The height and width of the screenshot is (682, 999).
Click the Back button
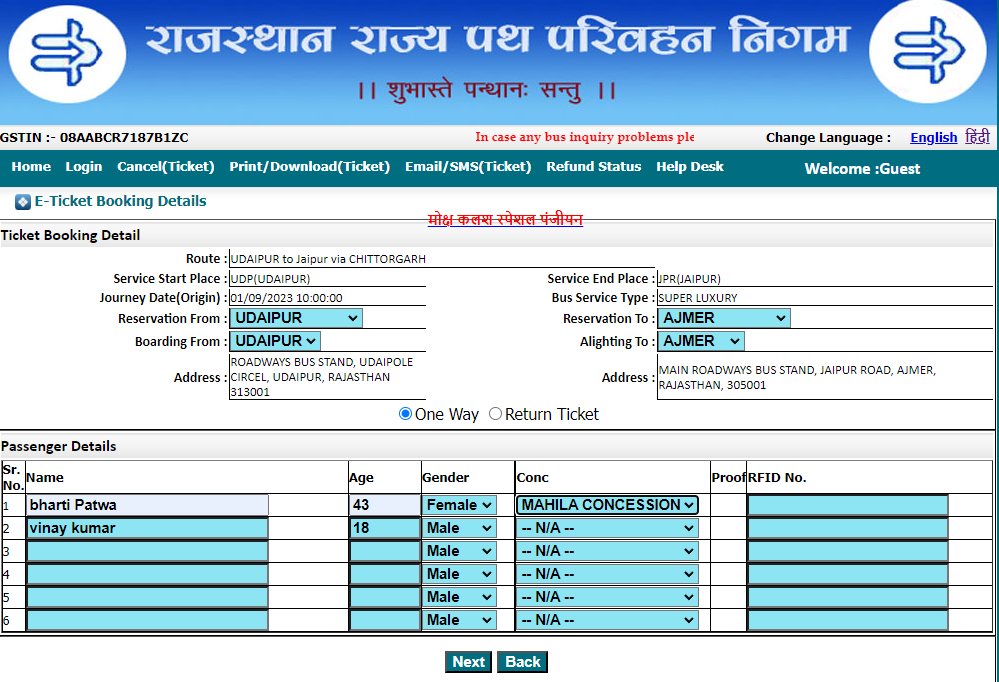[x=521, y=661]
